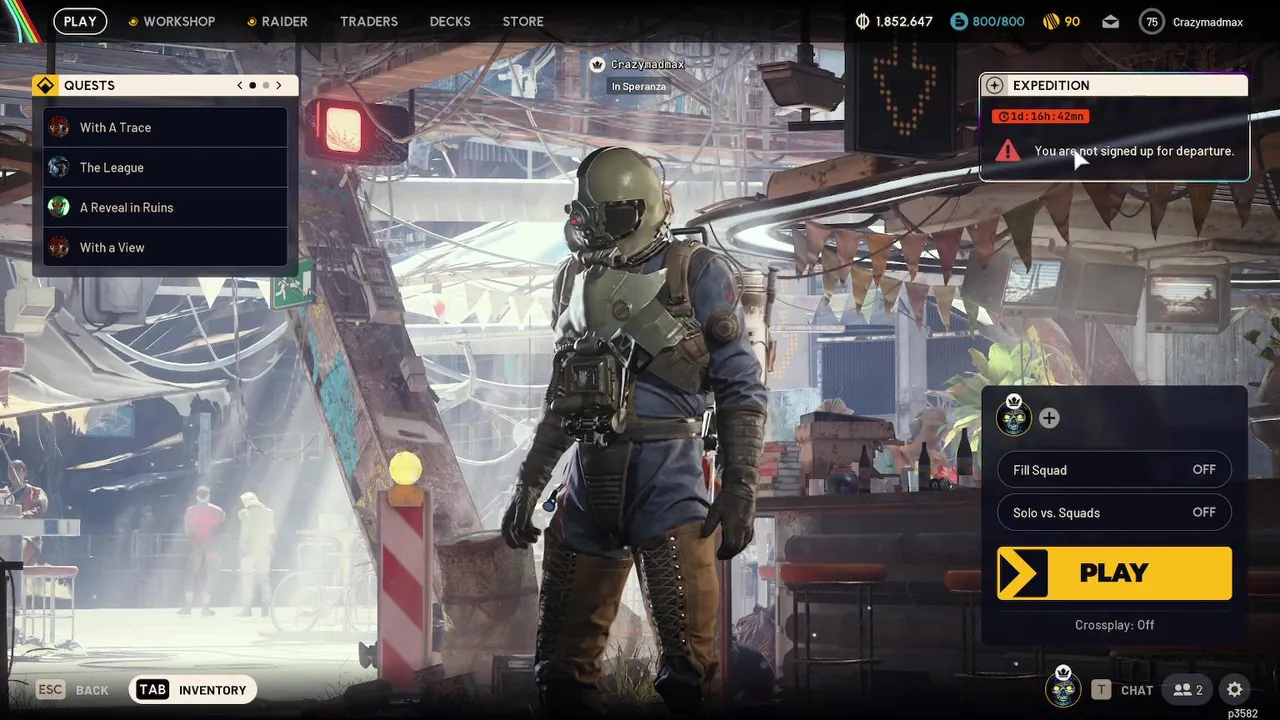The width and height of the screenshot is (1280, 720).
Task: Toggle Solo vs. Squads option
Action: pos(1114,512)
